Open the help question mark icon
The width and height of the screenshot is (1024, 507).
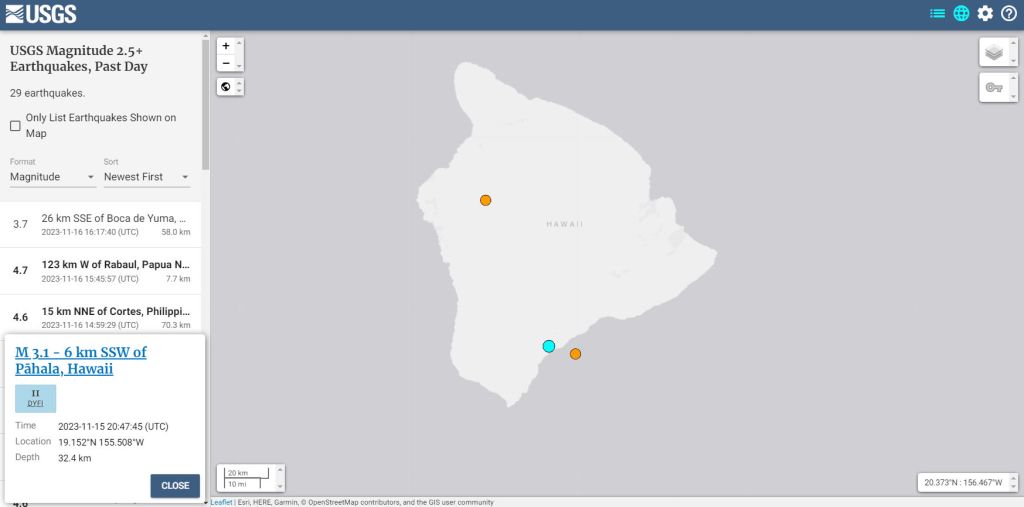coord(1008,13)
